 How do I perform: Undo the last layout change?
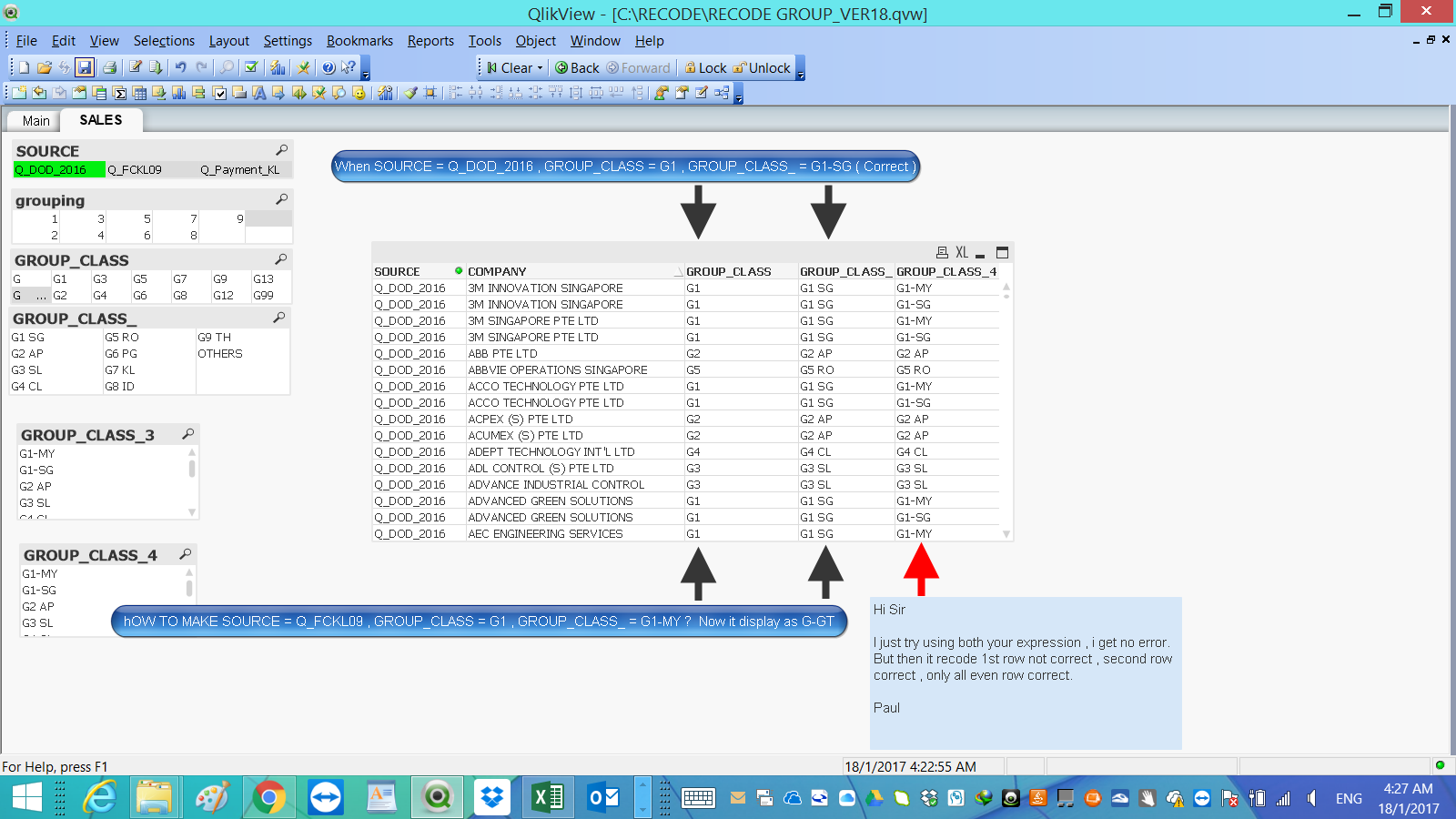(x=180, y=67)
